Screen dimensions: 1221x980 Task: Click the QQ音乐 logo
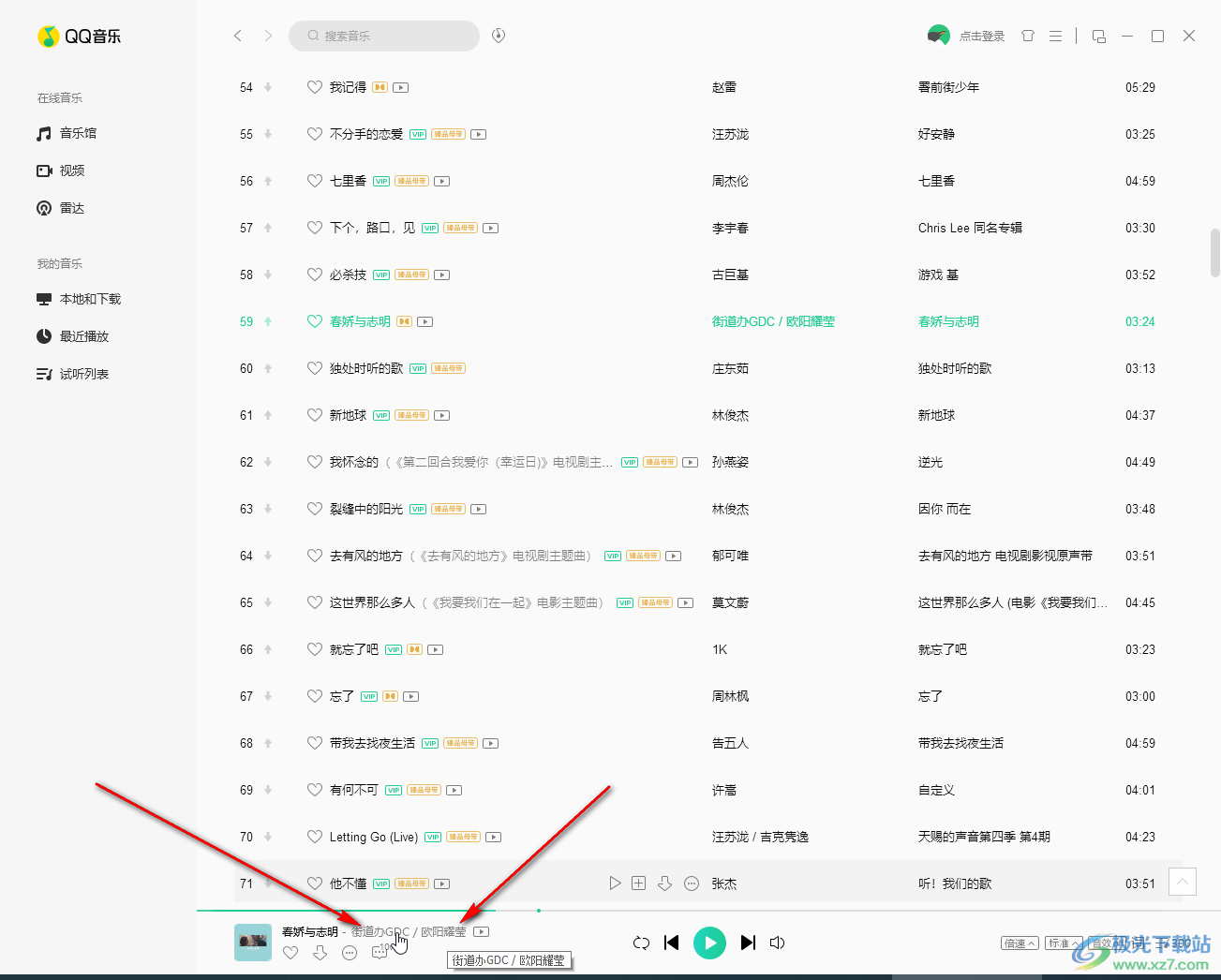(80, 37)
